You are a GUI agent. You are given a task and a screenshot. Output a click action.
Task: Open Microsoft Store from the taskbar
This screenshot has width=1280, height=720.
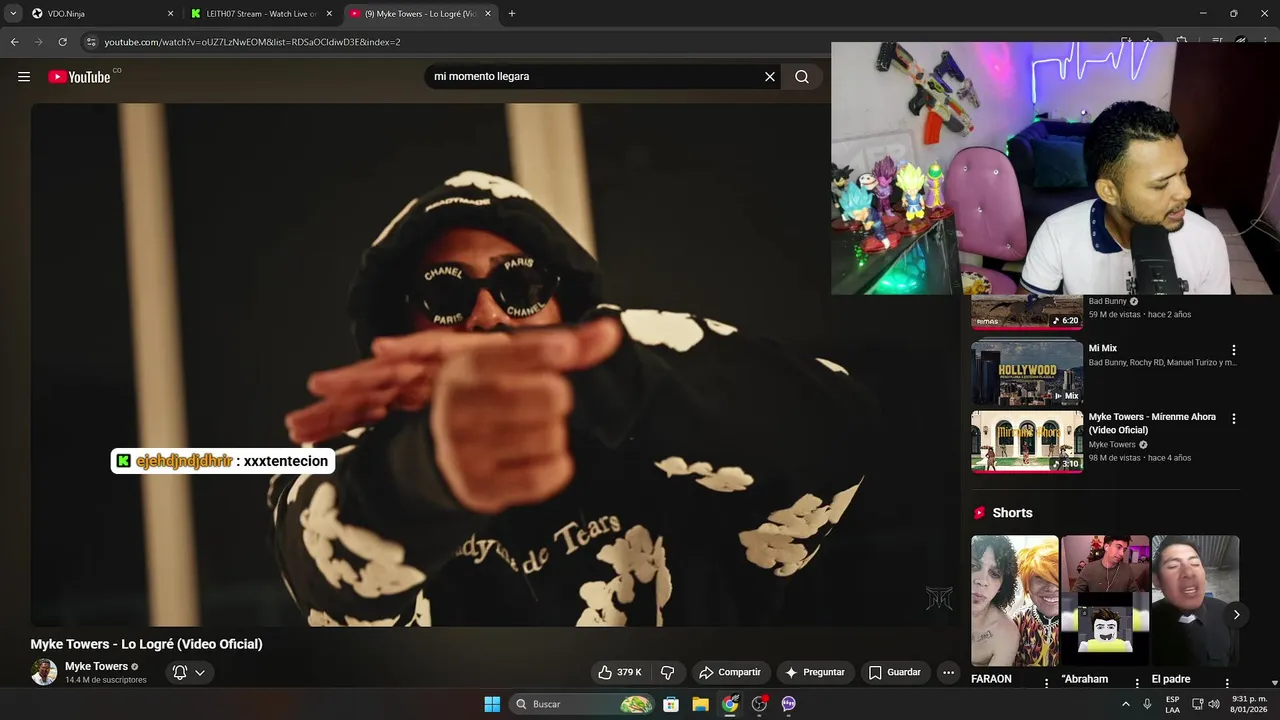[x=671, y=704]
